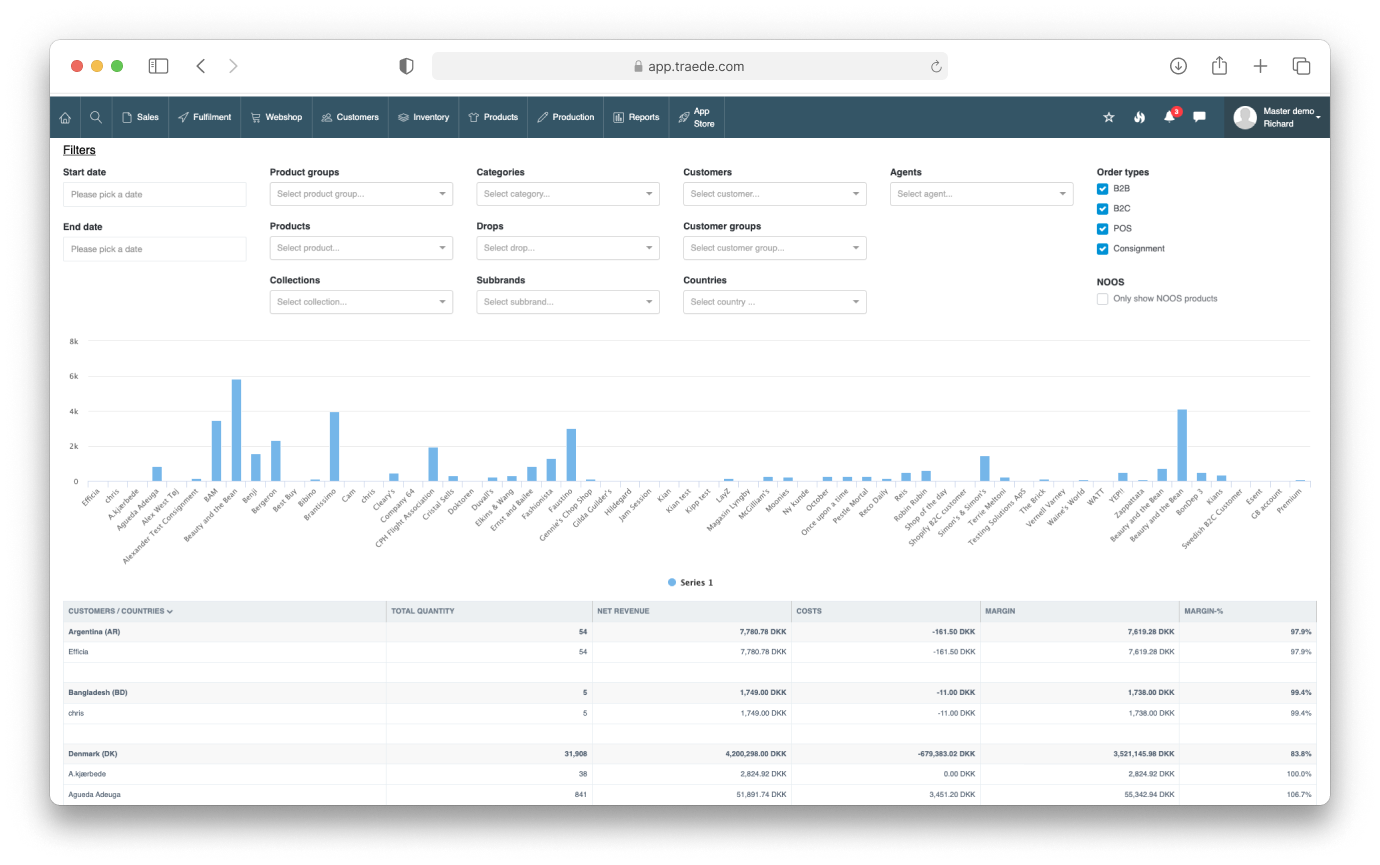This screenshot has width=1380, height=865.
Task: Open Select customer group dropdown
Action: [x=775, y=248]
